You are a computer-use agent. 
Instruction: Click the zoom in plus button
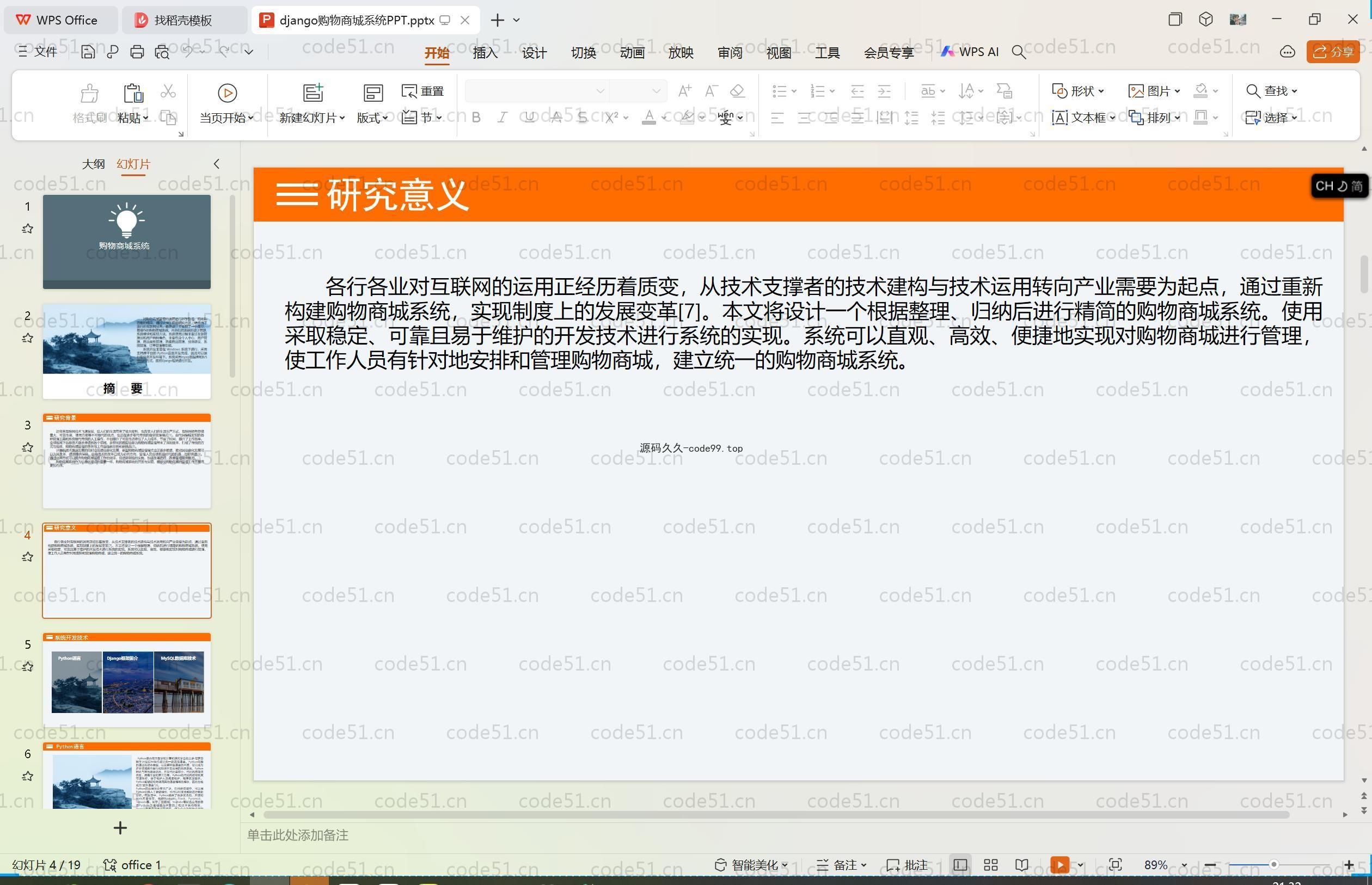[1349, 865]
